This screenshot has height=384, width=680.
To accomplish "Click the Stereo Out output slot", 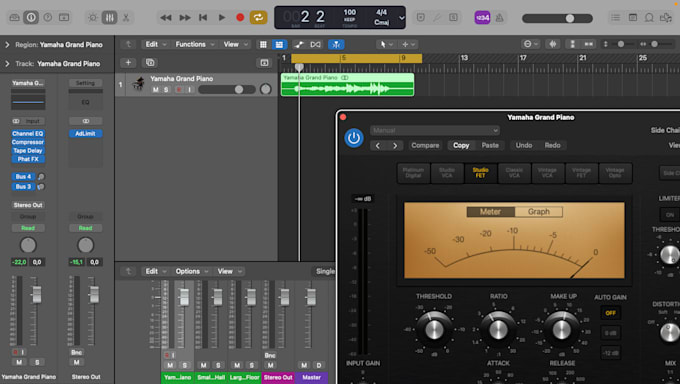I will tap(28, 205).
